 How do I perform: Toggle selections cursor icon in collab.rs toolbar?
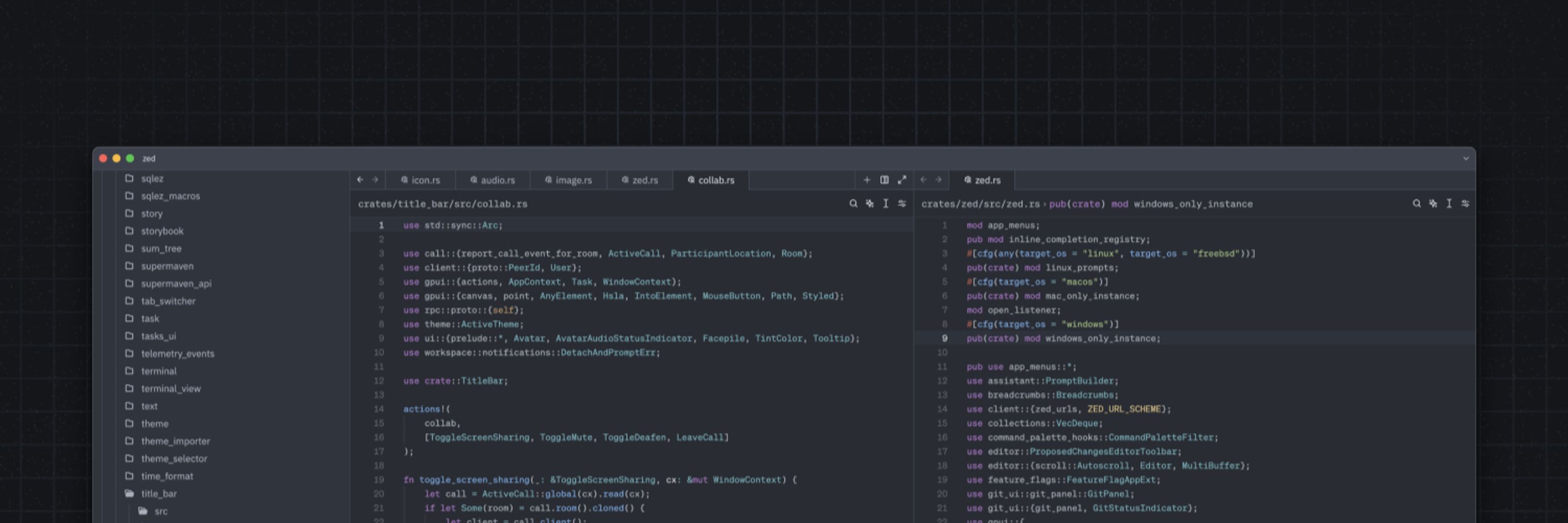[x=885, y=203]
